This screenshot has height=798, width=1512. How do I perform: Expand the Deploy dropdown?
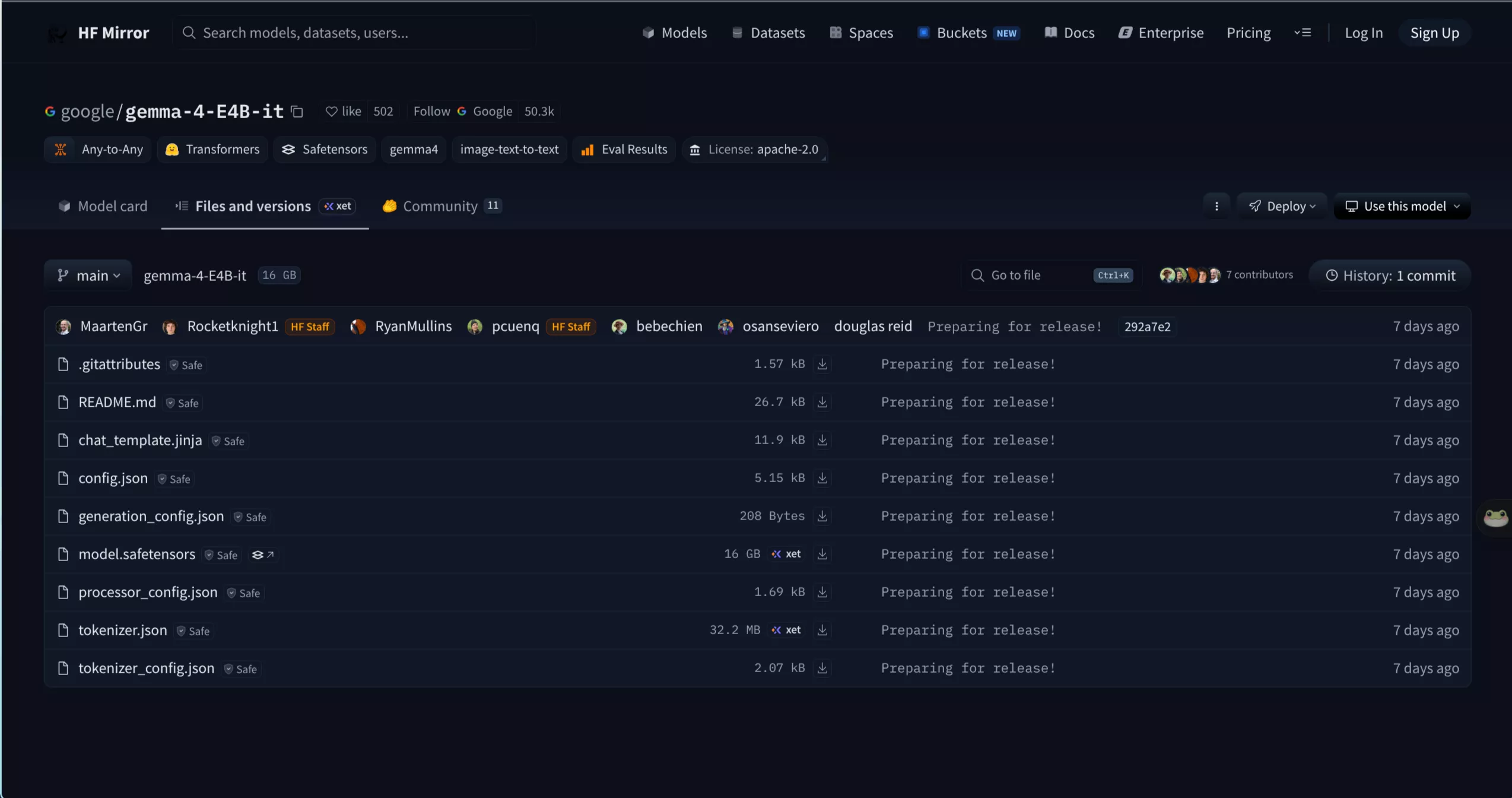pos(1282,206)
